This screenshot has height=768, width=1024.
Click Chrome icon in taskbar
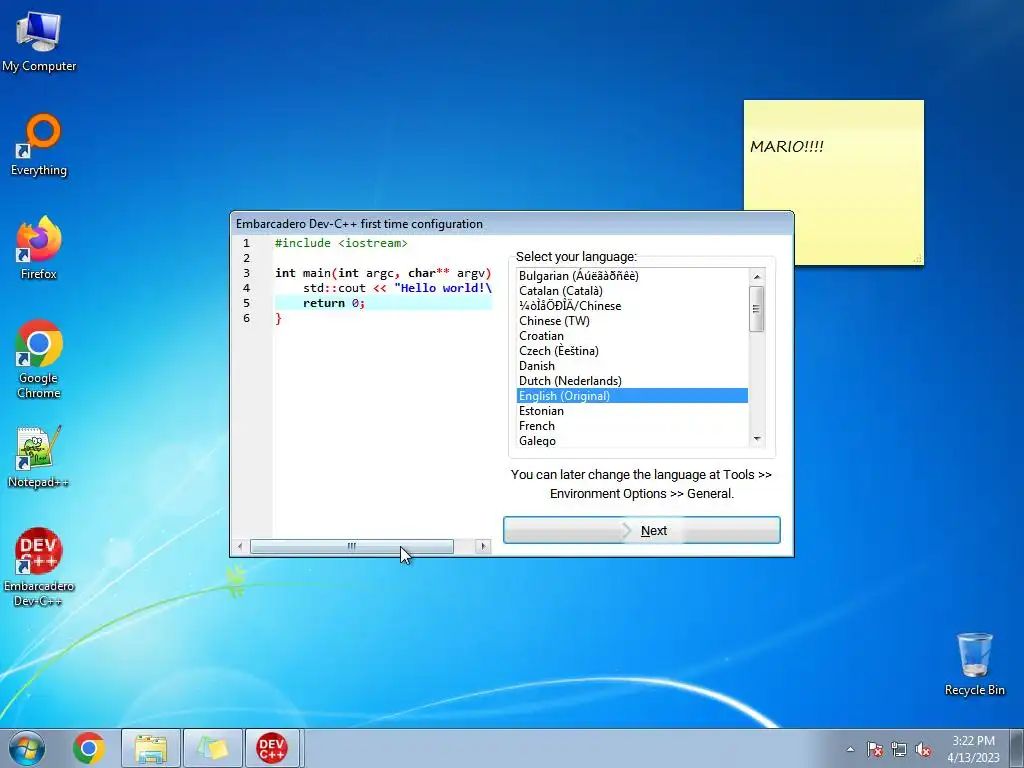89,748
